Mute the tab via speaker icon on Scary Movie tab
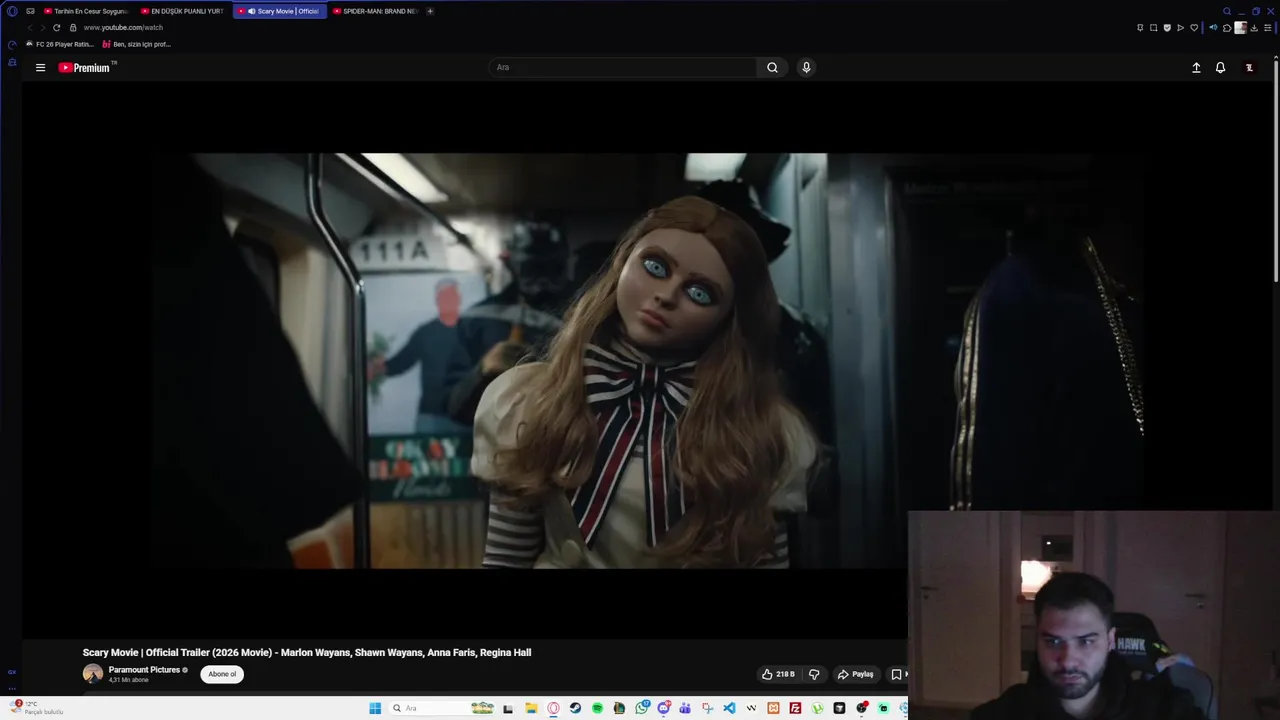The width and height of the screenshot is (1280, 720). [251, 11]
